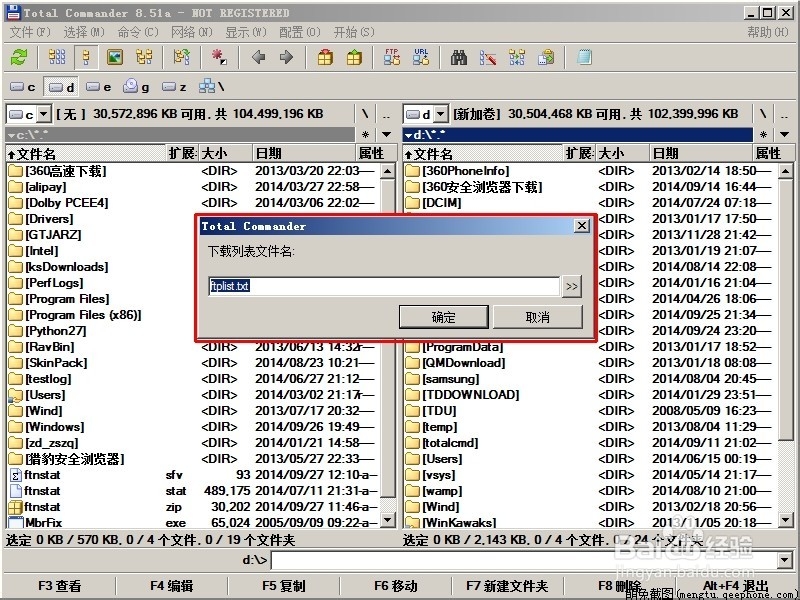Sort left panel by 文件名 column
800x600 pixels.
(x=87, y=153)
